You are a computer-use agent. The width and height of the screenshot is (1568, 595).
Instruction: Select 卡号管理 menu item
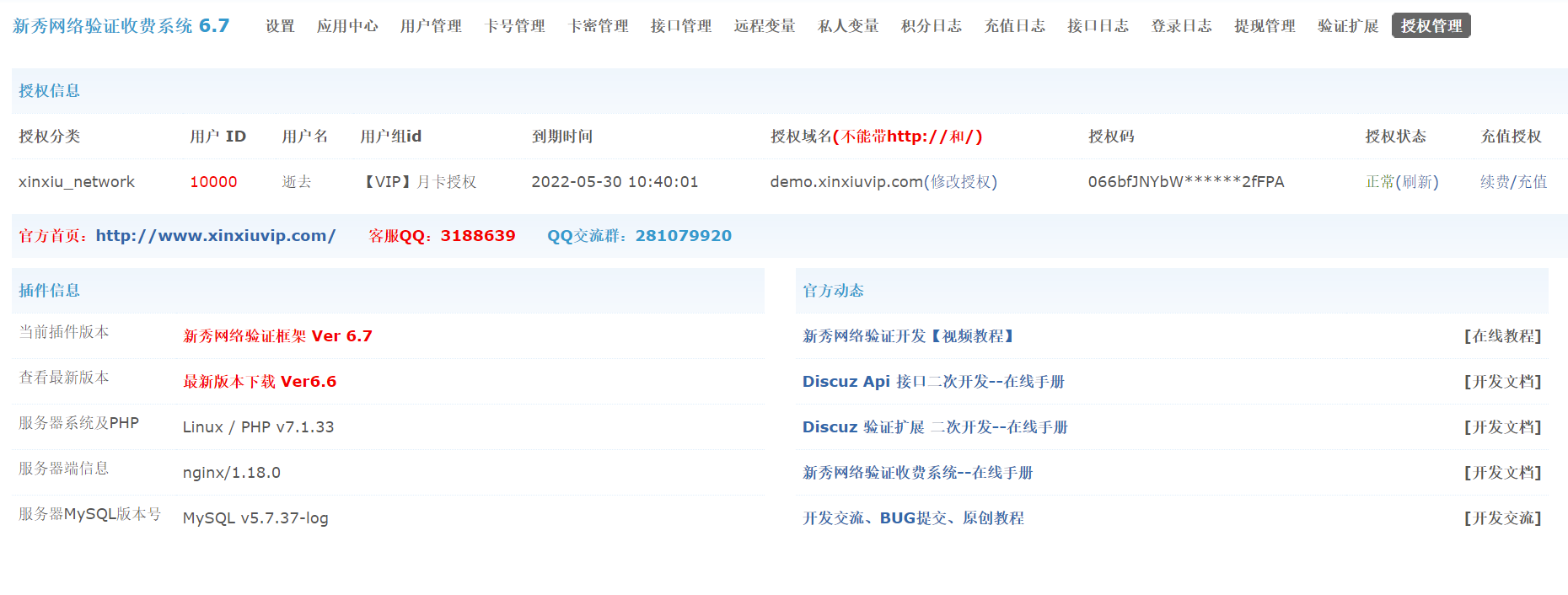click(x=514, y=26)
